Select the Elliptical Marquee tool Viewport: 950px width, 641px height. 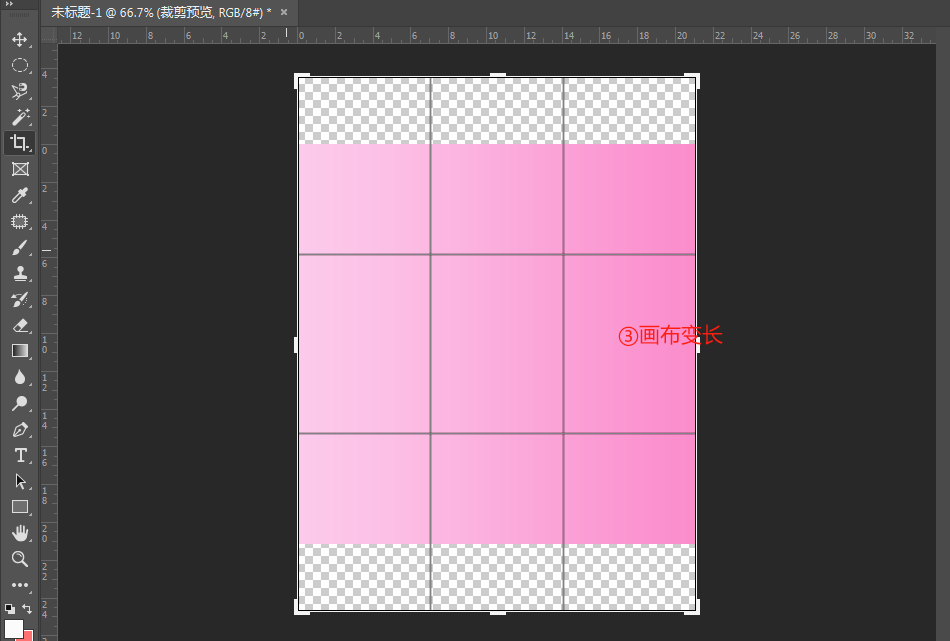tap(19, 65)
